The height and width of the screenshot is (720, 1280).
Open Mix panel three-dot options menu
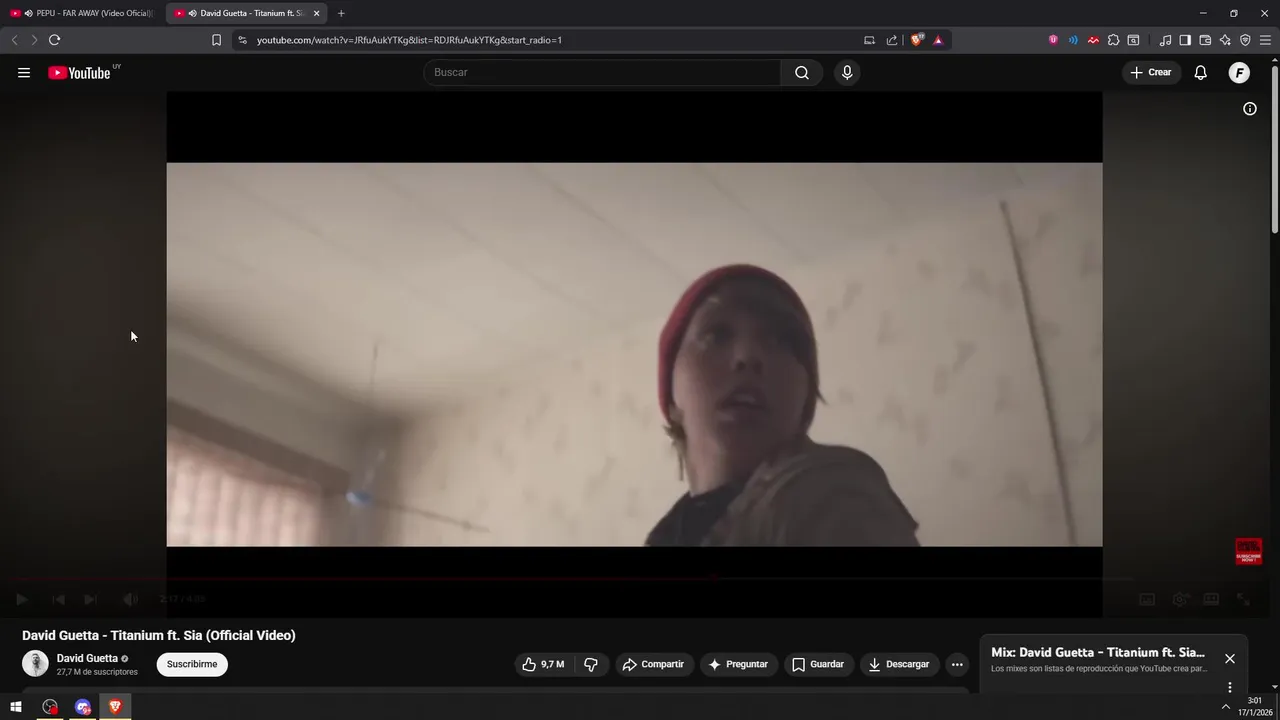point(1230,687)
